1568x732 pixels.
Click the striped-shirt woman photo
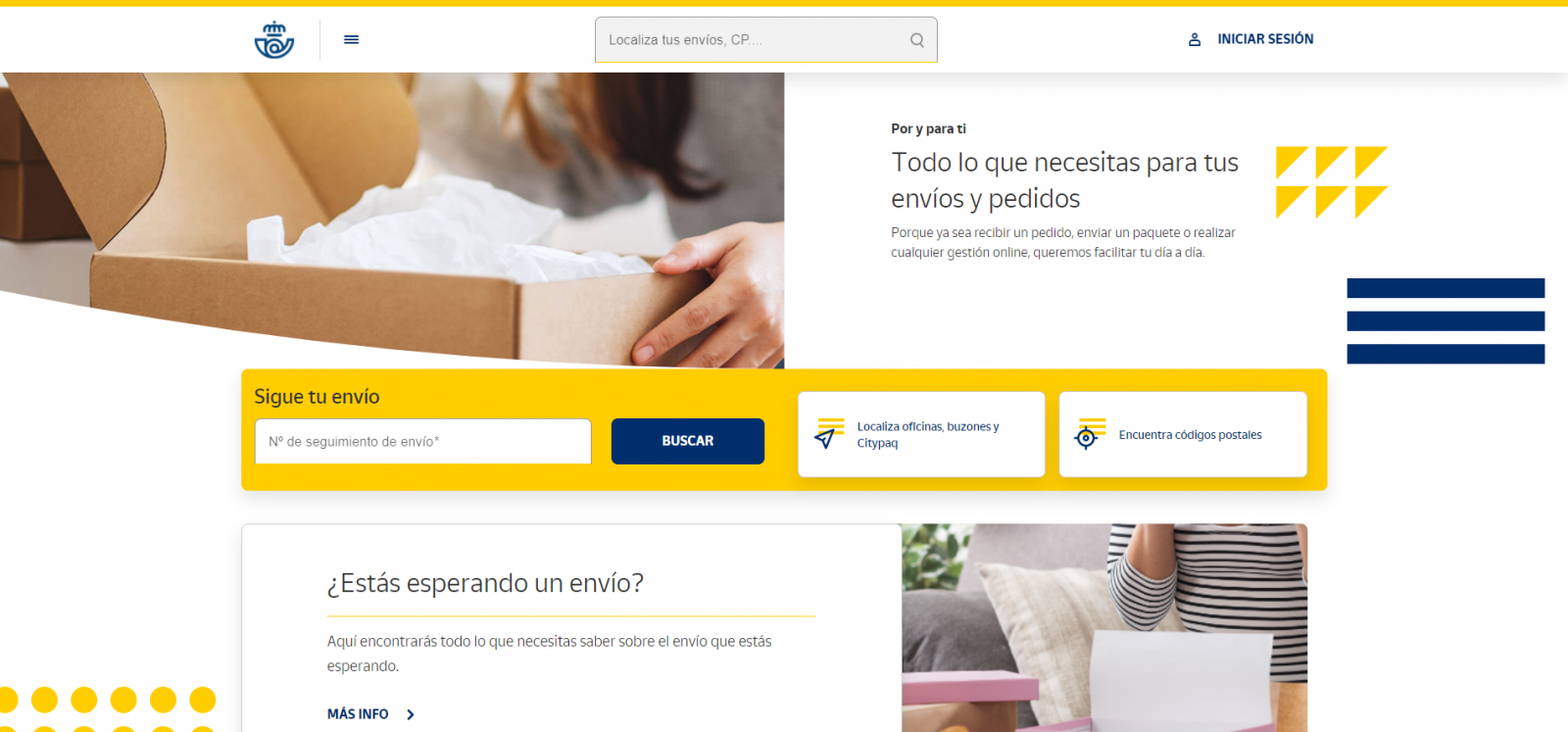coord(1104,628)
